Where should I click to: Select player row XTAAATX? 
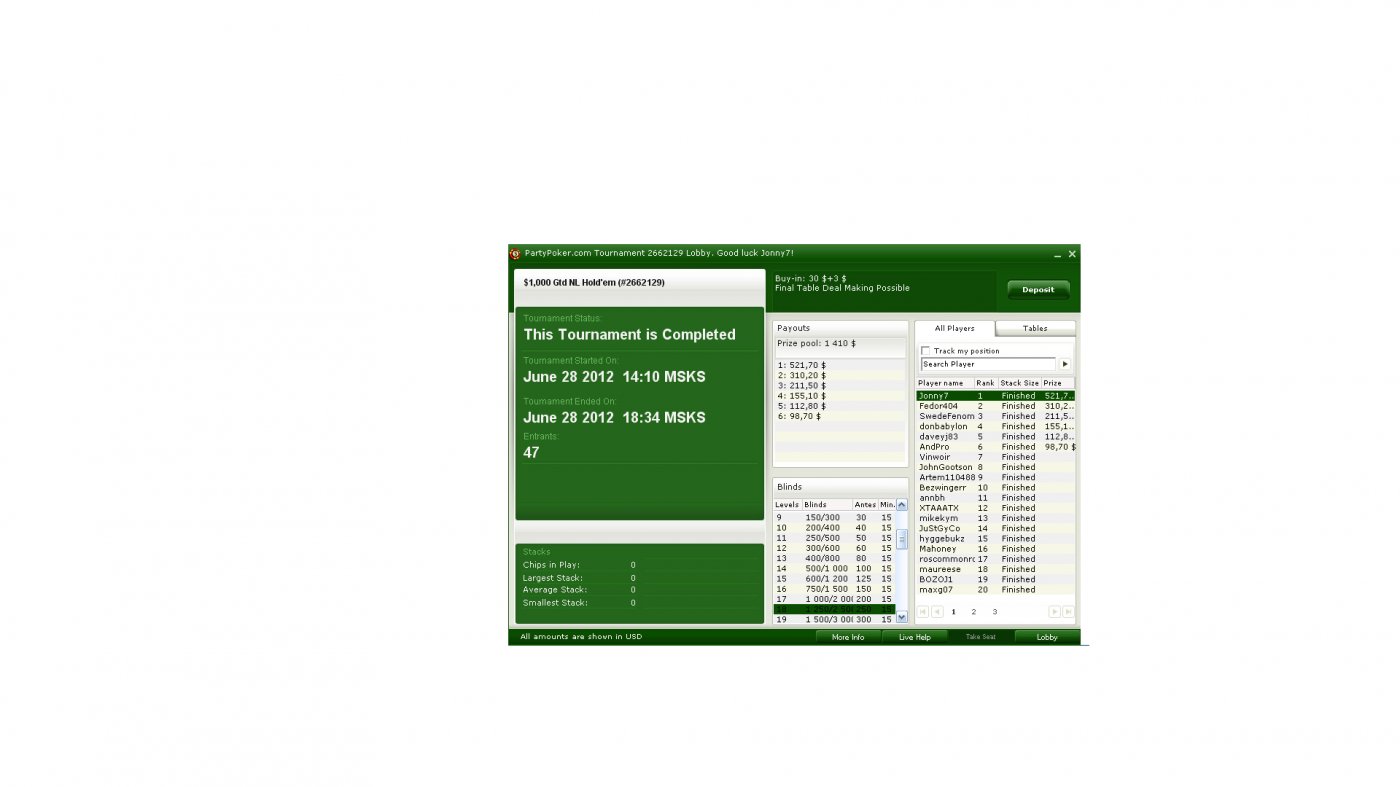996,508
